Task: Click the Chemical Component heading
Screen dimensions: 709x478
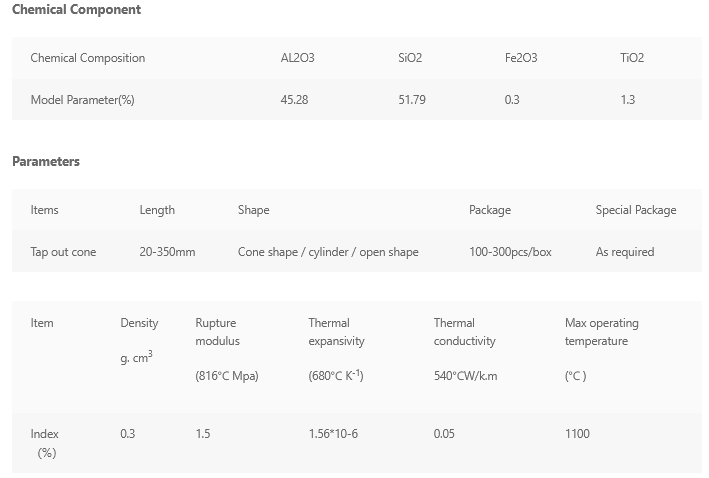Action: click(x=76, y=10)
